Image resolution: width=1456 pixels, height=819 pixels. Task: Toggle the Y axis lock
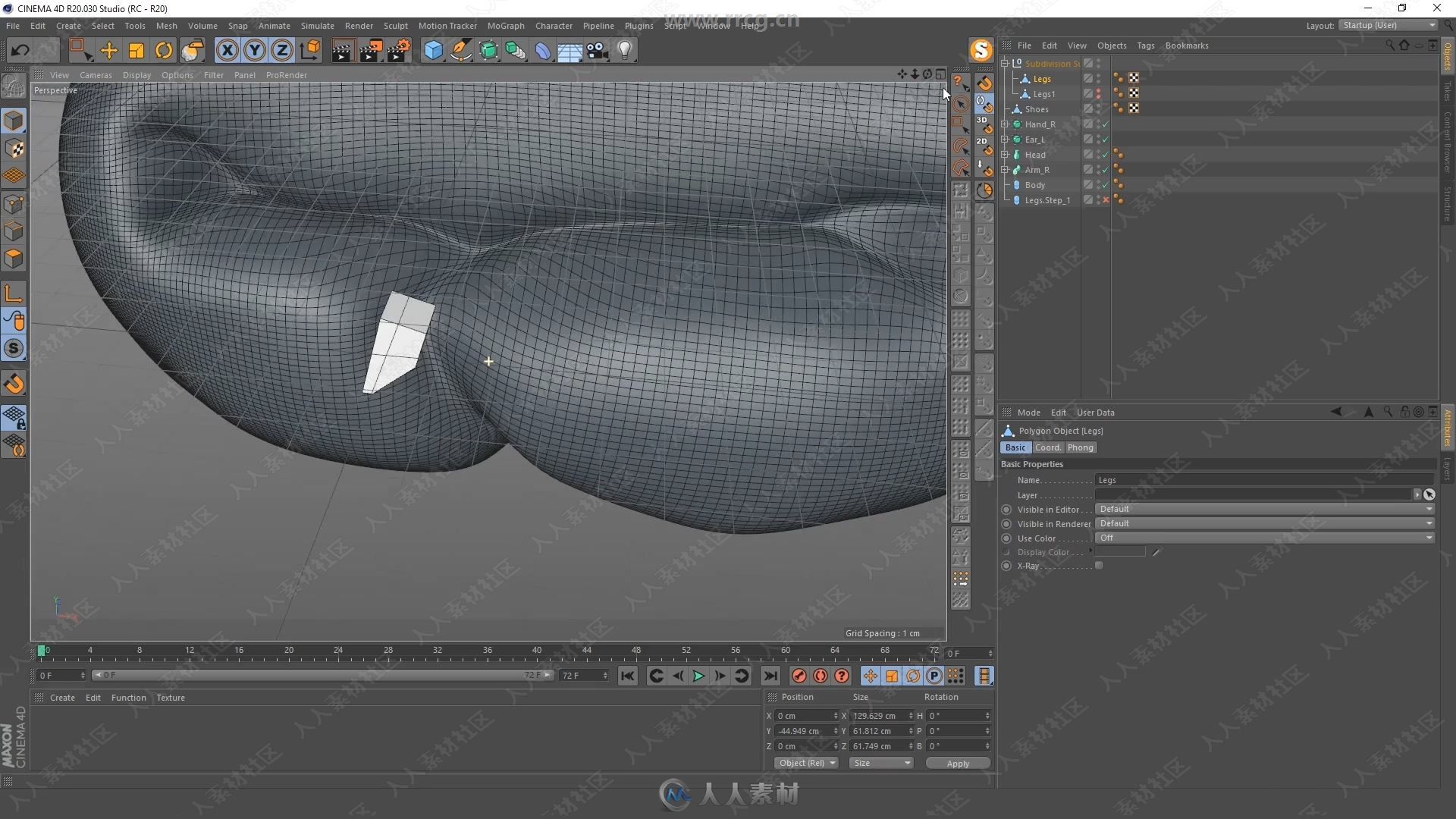point(255,51)
